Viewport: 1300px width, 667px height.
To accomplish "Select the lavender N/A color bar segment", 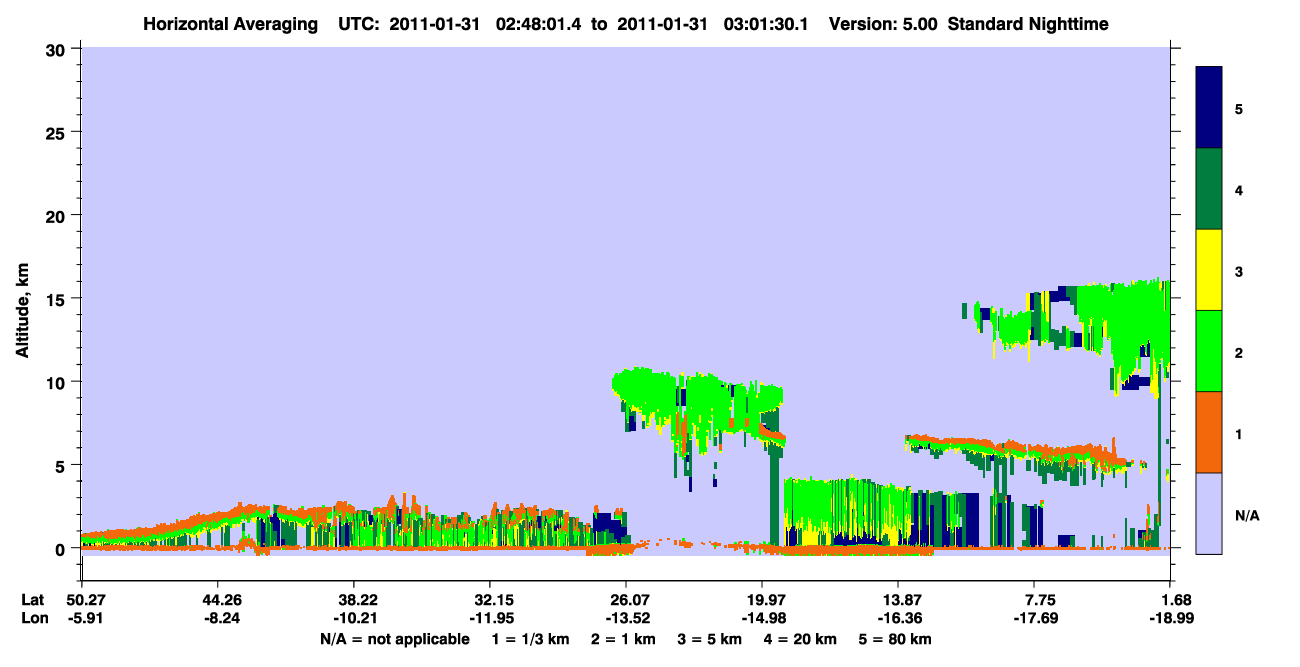I will pos(1209,513).
